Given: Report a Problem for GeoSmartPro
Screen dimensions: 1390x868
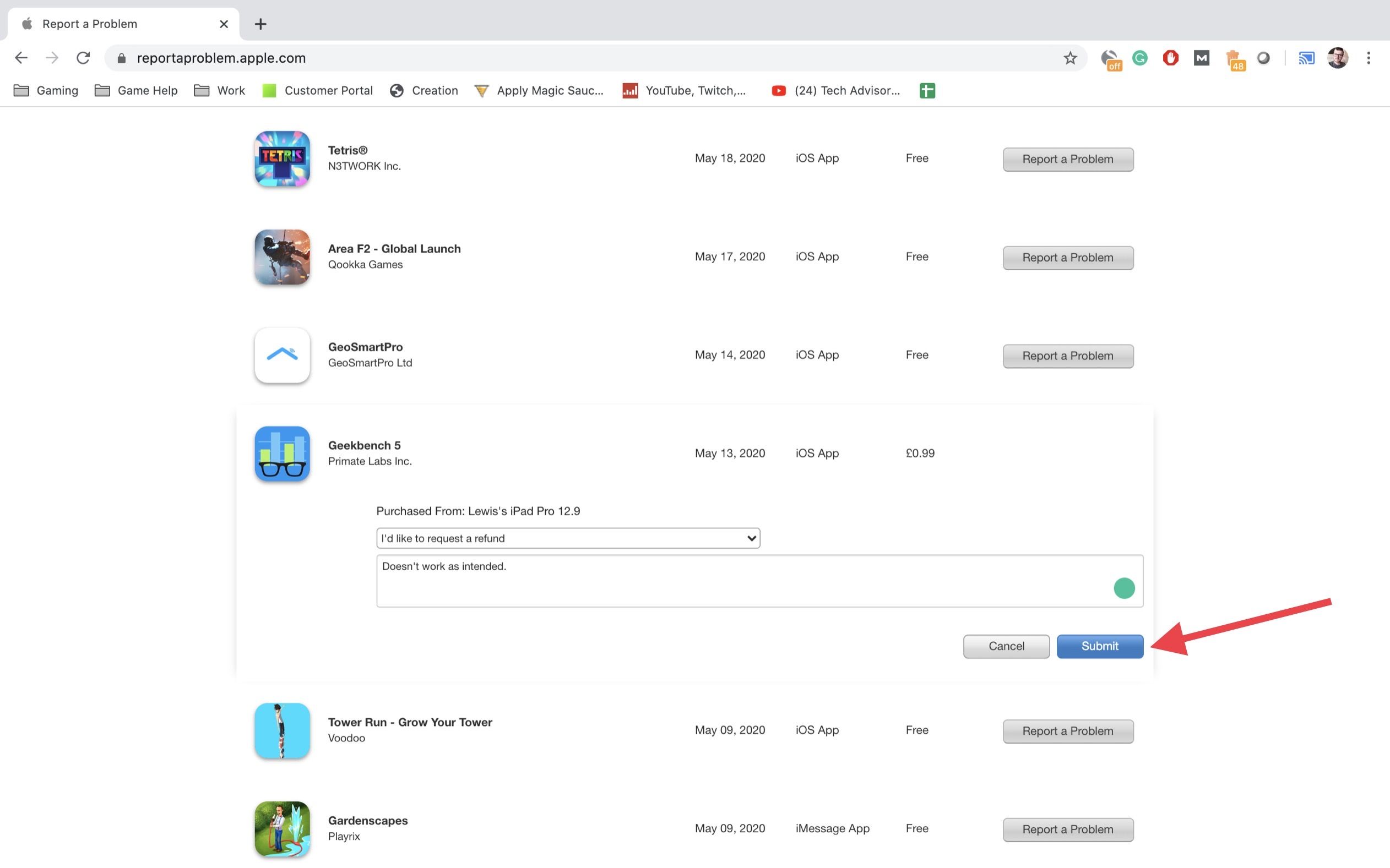Looking at the screenshot, I should 1067,356.
